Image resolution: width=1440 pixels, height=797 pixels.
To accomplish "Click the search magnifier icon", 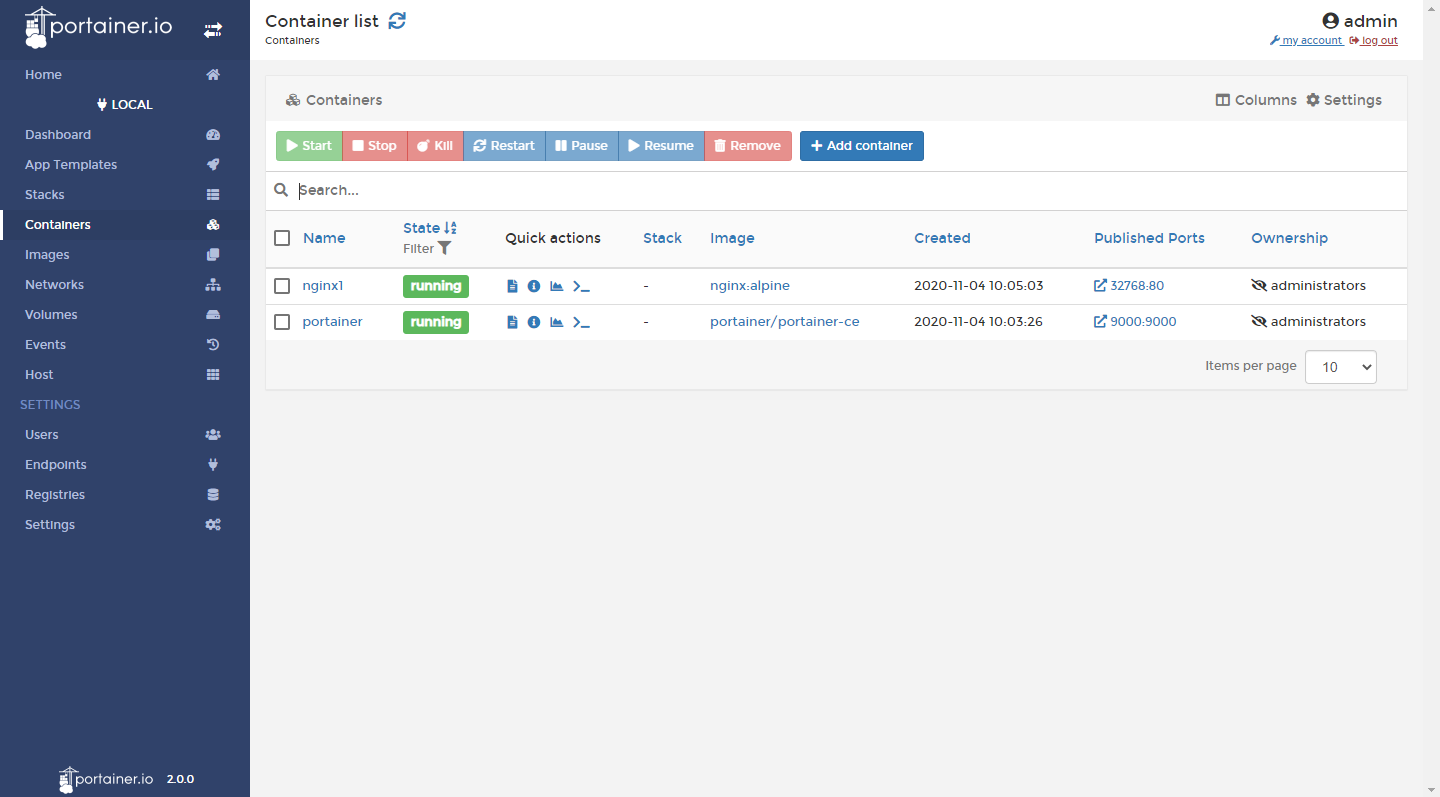I will [281, 190].
